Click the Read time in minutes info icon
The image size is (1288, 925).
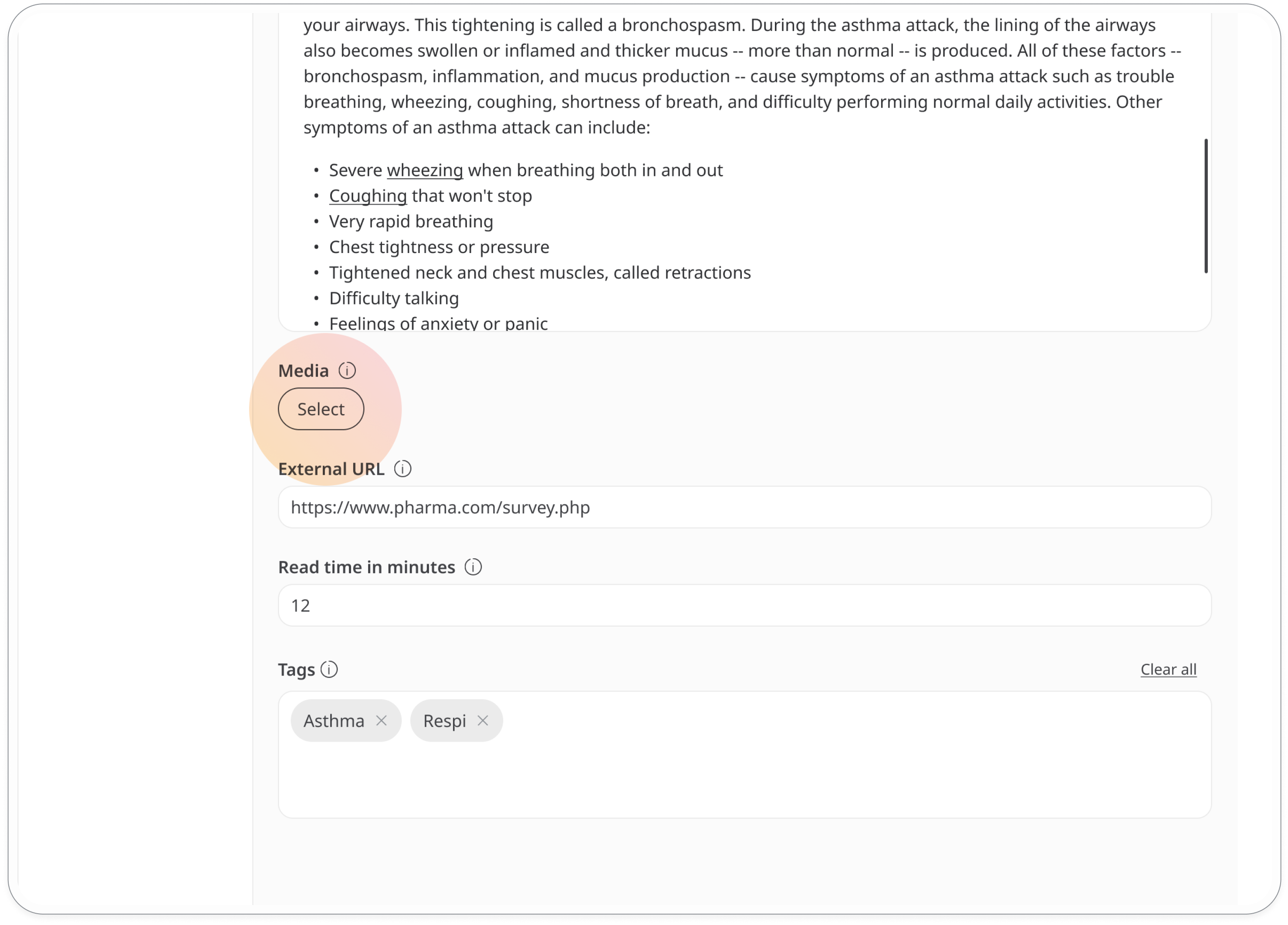click(x=473, y=566)
